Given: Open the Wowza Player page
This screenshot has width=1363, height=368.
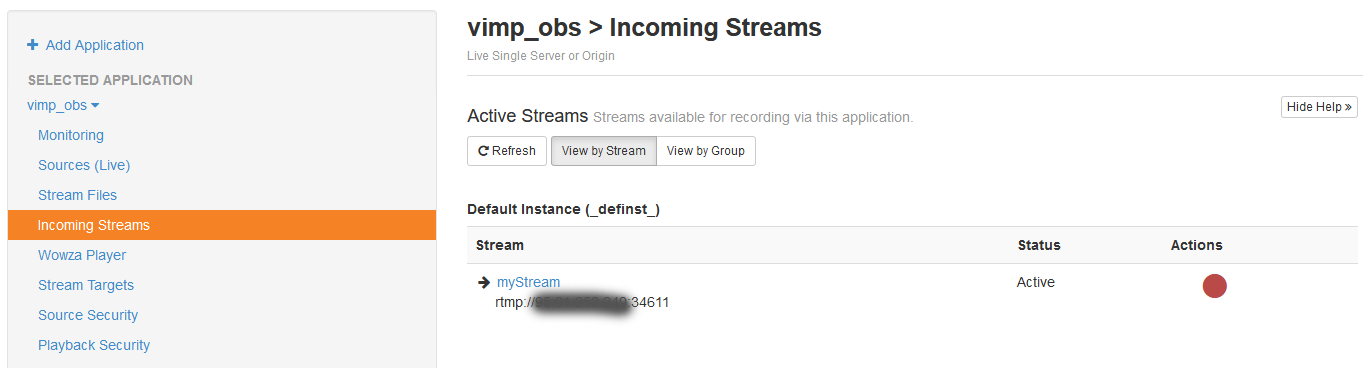Looking at the screenshot, I should (82, 255).
